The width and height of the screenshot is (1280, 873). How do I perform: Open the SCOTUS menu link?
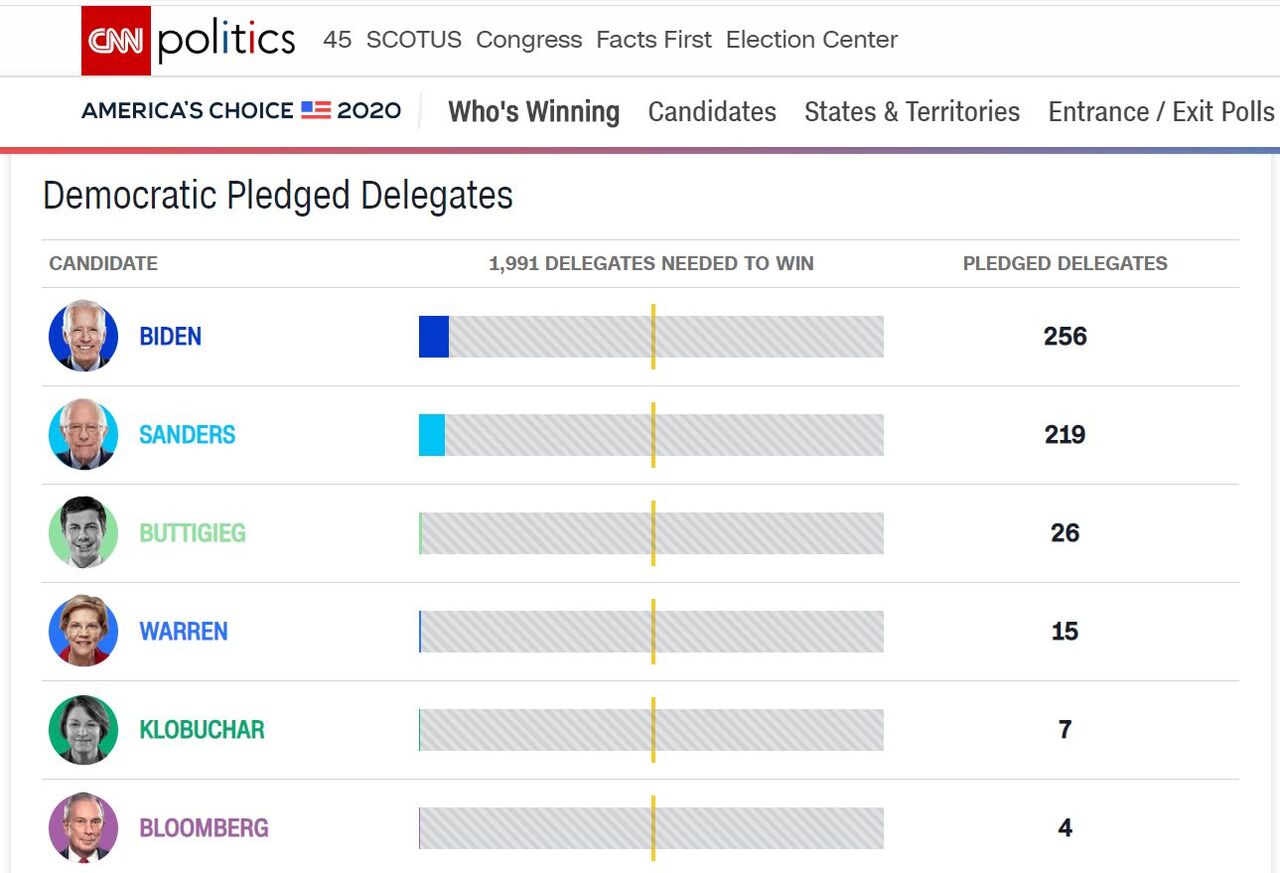414,40
